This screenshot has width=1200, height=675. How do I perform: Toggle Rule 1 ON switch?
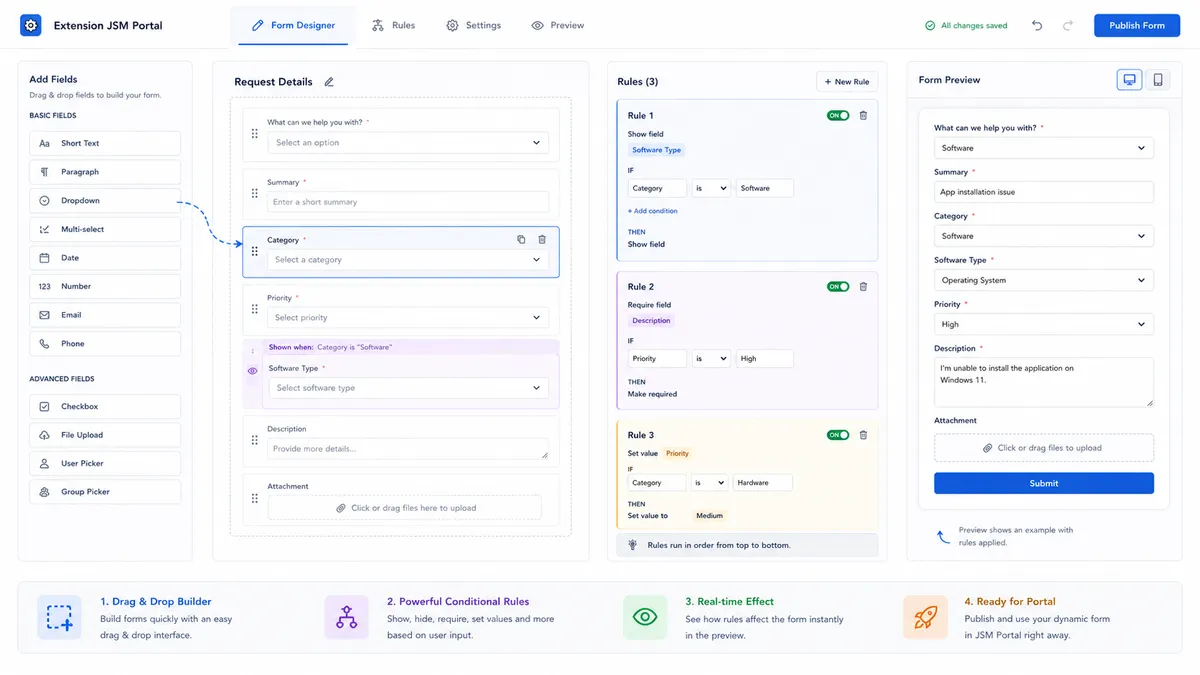[838, 115]
